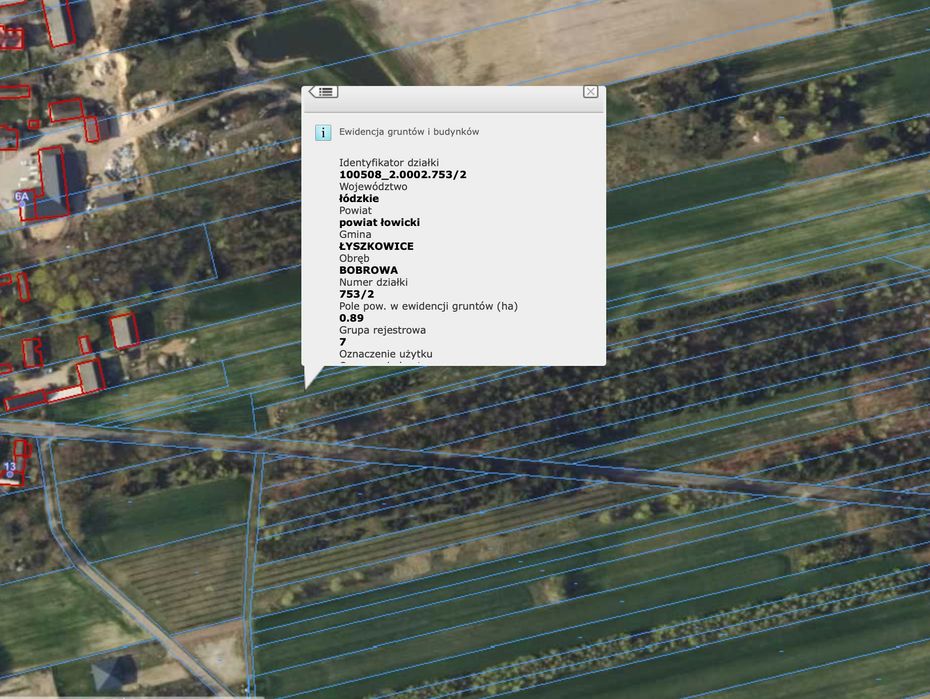Image resolution: width=930 pixels, height=699 pixels.
Task: Click the back-to-list arrow icon in popup header
Action: pyautogui.click(x=323, y=92)
